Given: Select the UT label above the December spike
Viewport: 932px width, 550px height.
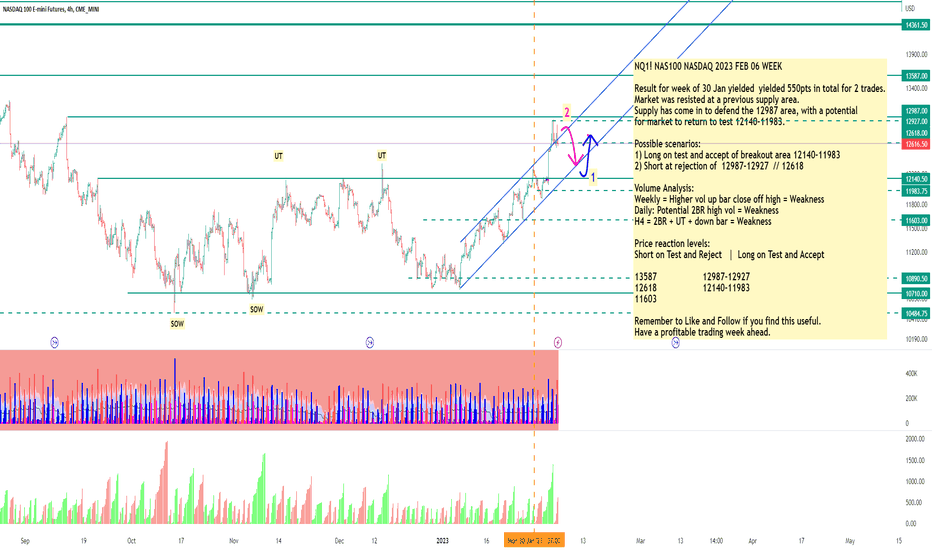Looking at the screenshot, I should coord(382,156).
